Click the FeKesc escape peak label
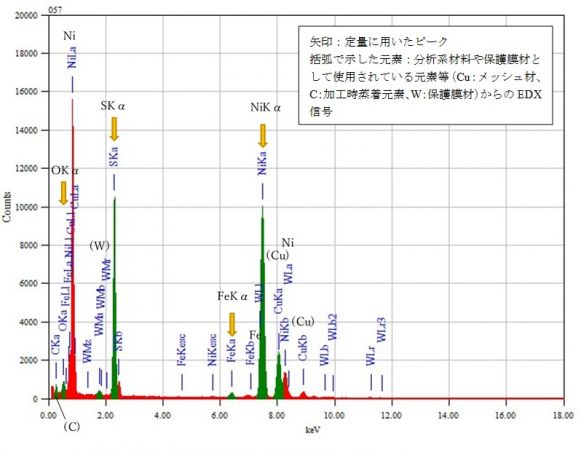581x450 pixels. (x=182, y=350)
